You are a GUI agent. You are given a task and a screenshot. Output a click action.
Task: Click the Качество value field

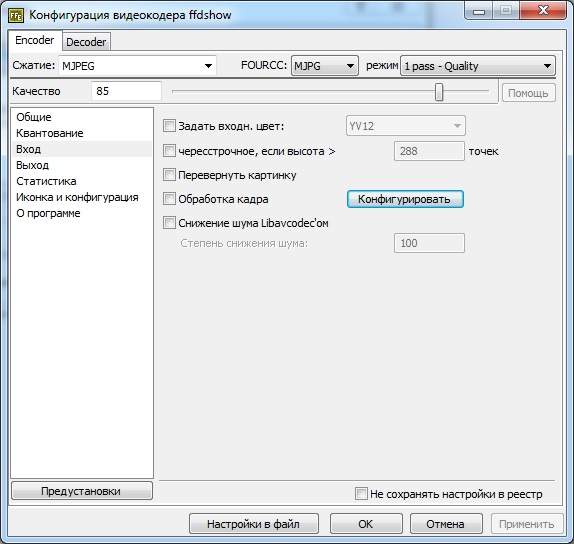(126, 91)
